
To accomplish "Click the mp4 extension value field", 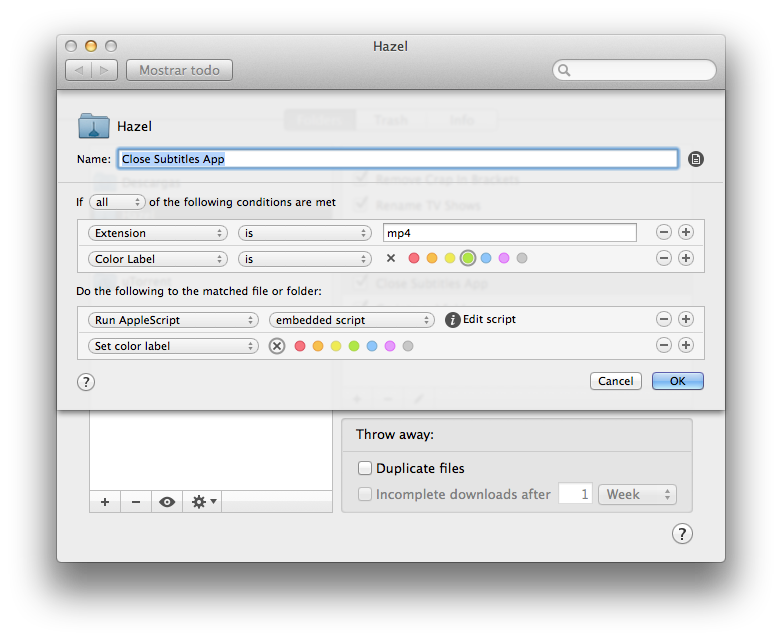I will [510, 233].
